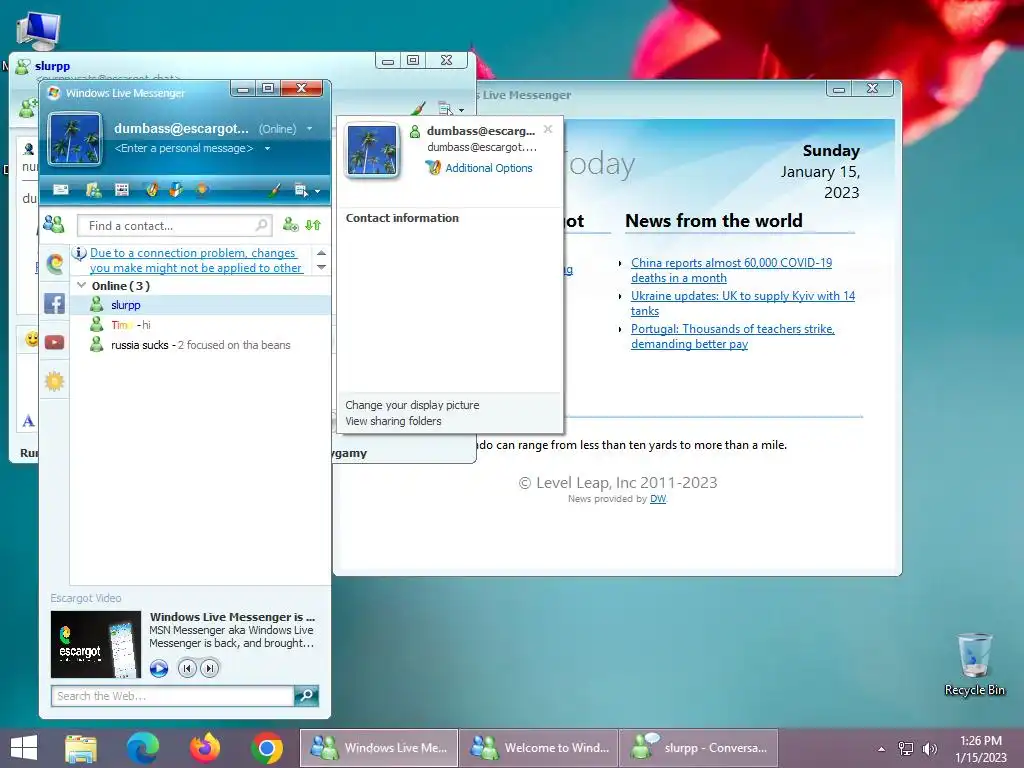Open the mail inbox envelope icon
Viewport: 1024px width, 768px height.
(61, 190)
